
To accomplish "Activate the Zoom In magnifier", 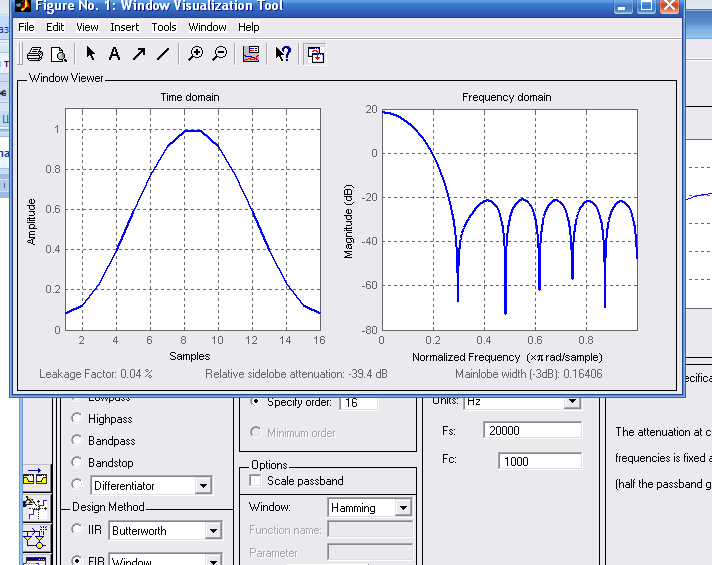I will point(196,54).
